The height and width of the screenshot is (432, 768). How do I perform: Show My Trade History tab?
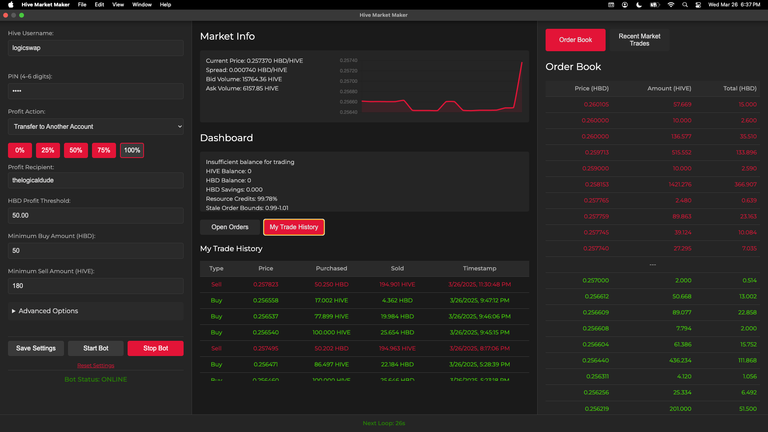[x=294, y=227]
